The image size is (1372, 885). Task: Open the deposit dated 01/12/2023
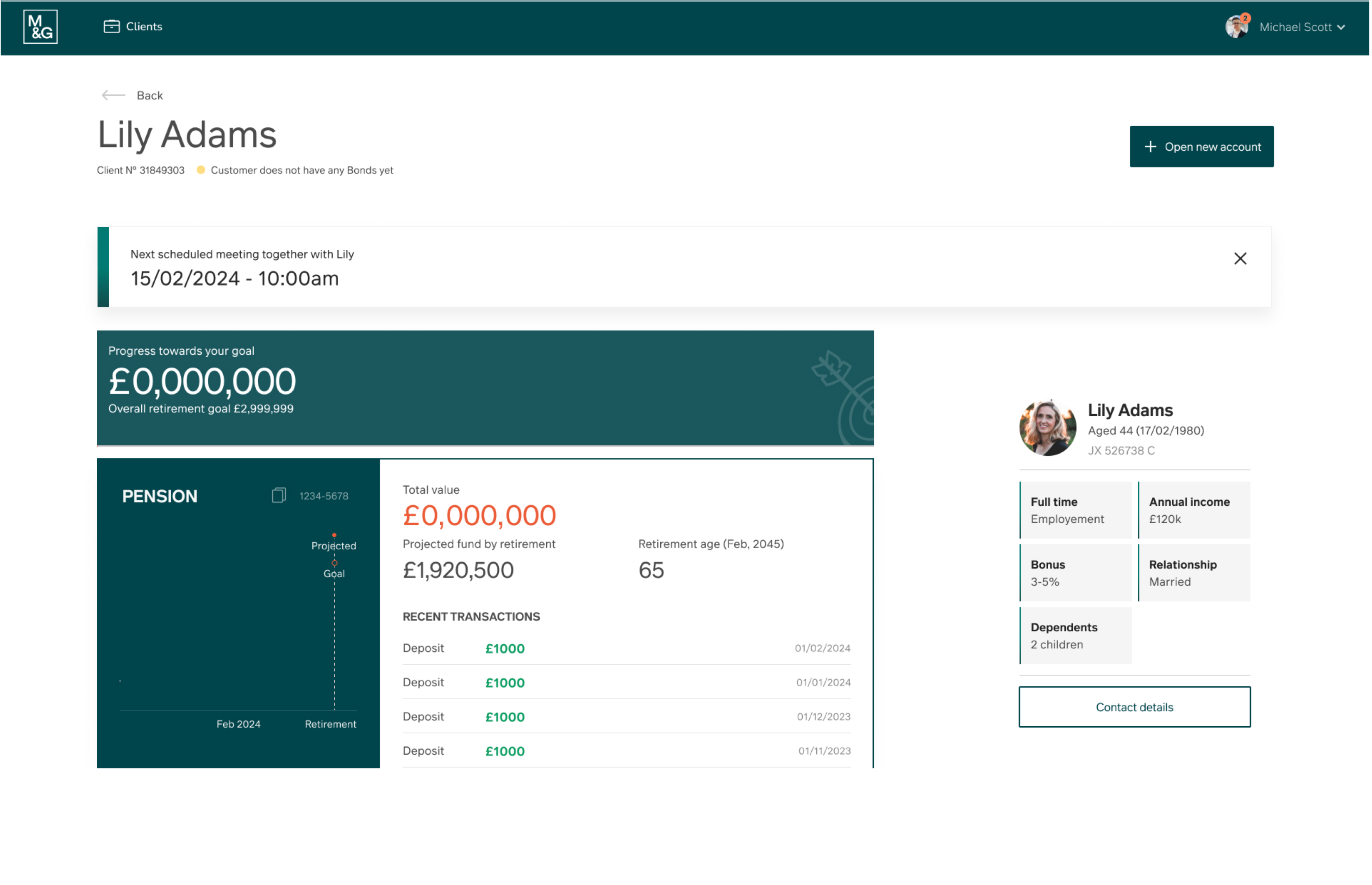[x=627, y=717]
